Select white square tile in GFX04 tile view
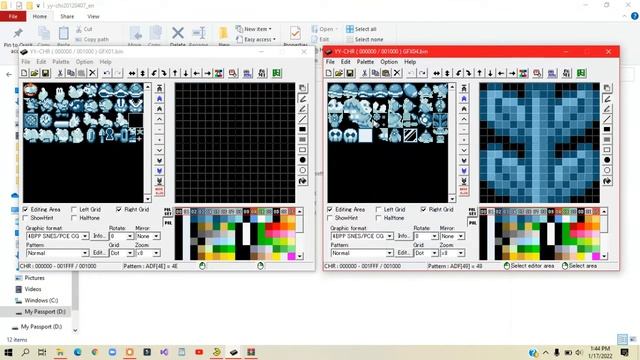Screen dimensions: 640x360 pyautogui.click(x=365, y=136)
